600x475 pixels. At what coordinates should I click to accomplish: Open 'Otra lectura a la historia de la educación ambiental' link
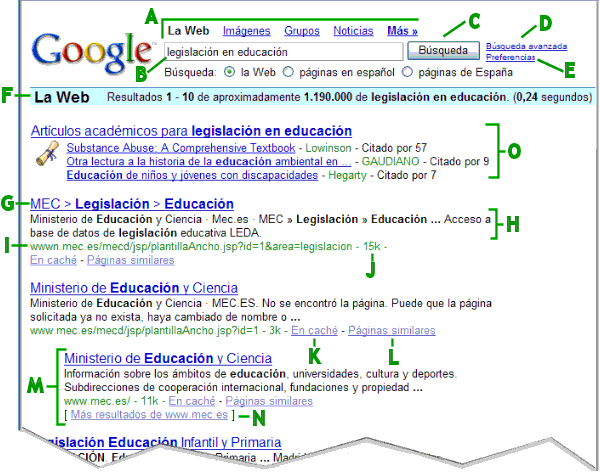[209, 162]
